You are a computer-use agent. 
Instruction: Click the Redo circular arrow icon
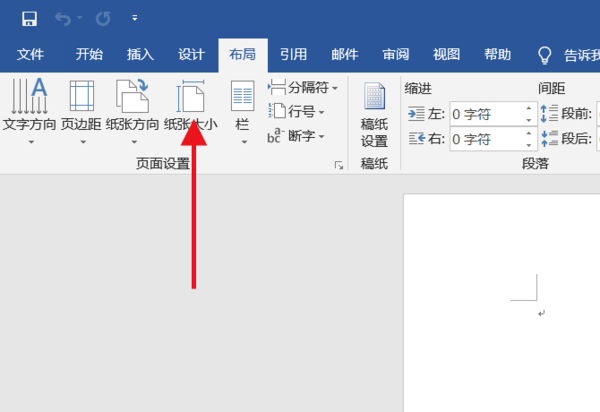click(x=103, y=18)
